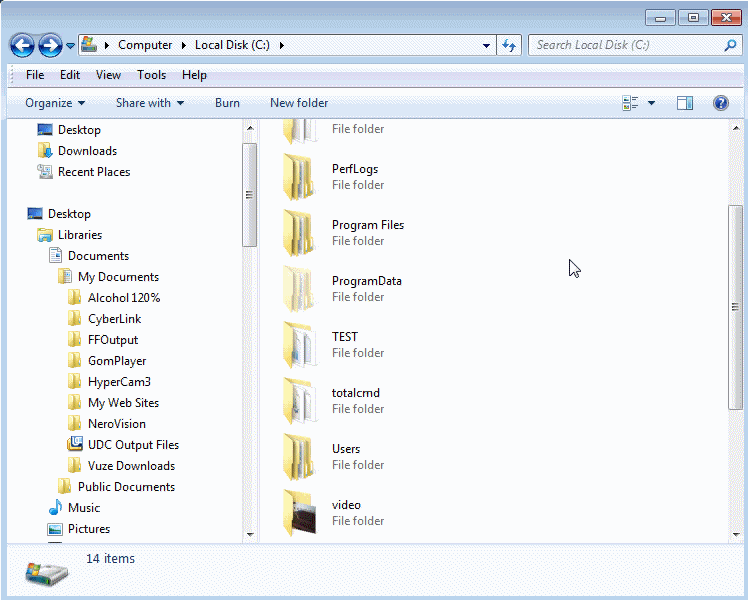Open the Help question mark icon

[x=720, y=103]
